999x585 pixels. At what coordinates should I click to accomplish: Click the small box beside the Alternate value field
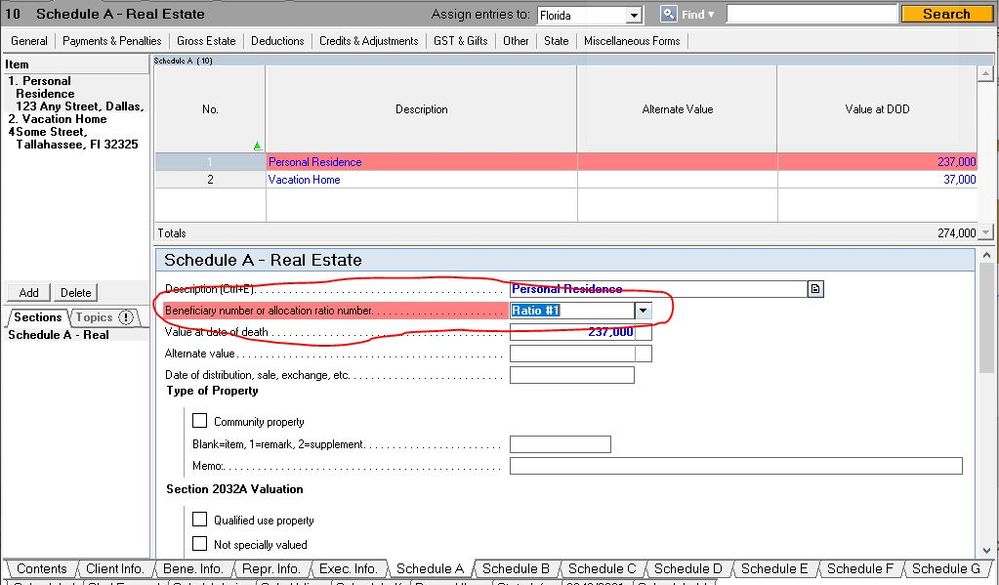click(x=644, y=353)
